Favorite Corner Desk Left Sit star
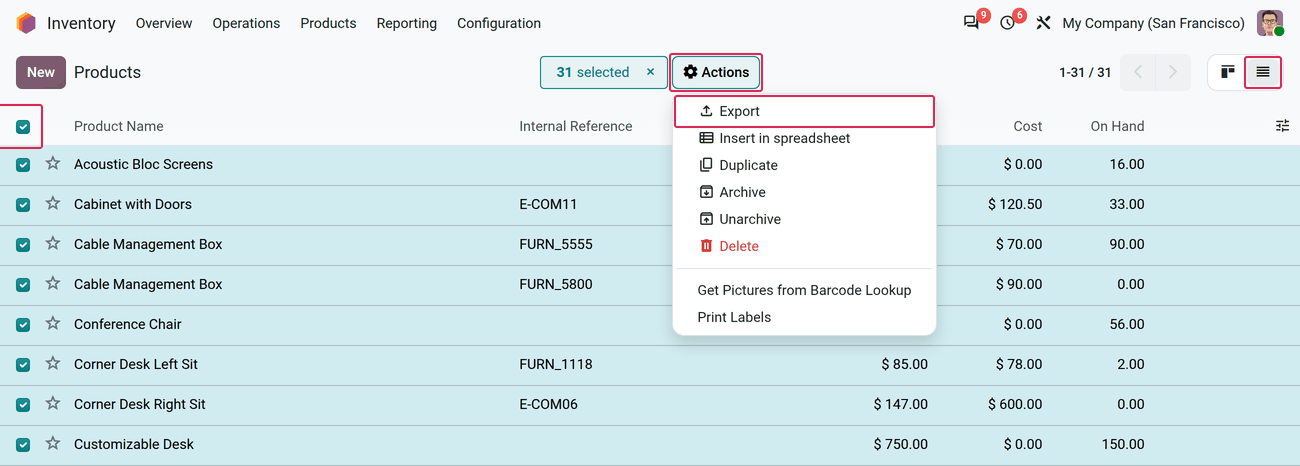 tap(53, 363)
